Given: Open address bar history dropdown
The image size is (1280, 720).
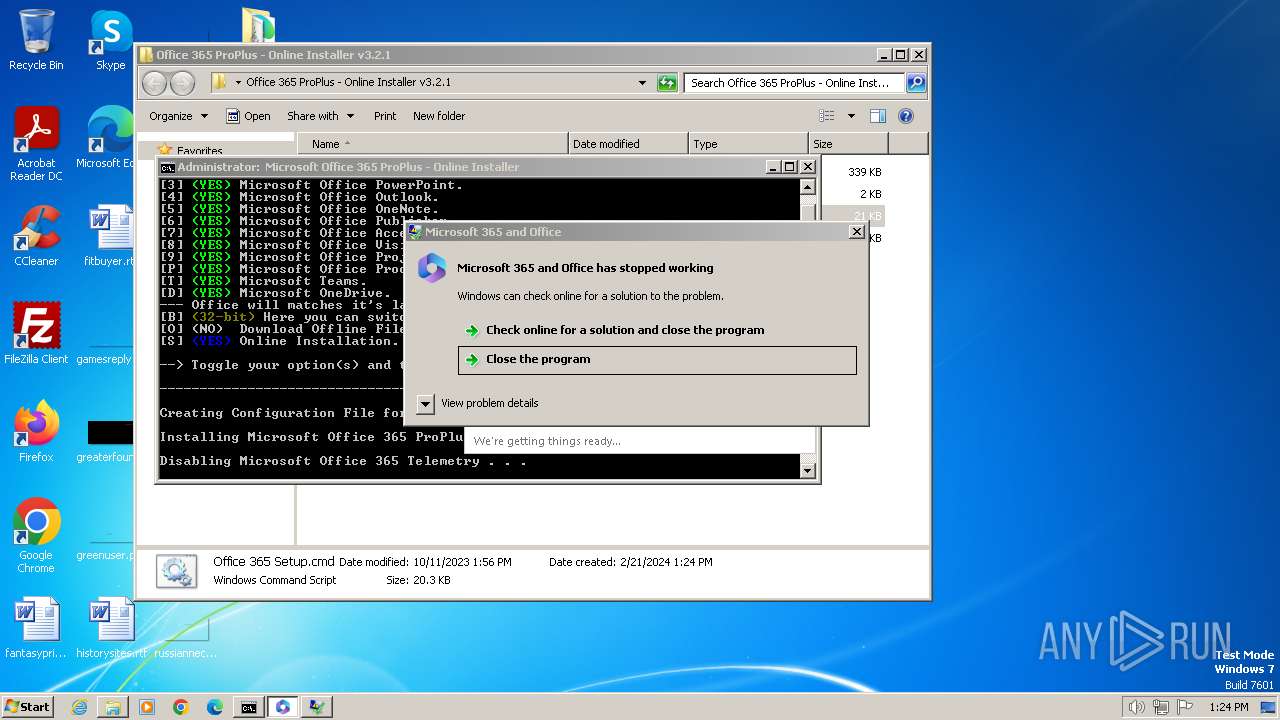Looking at the screenshot, I should [x=642, y=83].
